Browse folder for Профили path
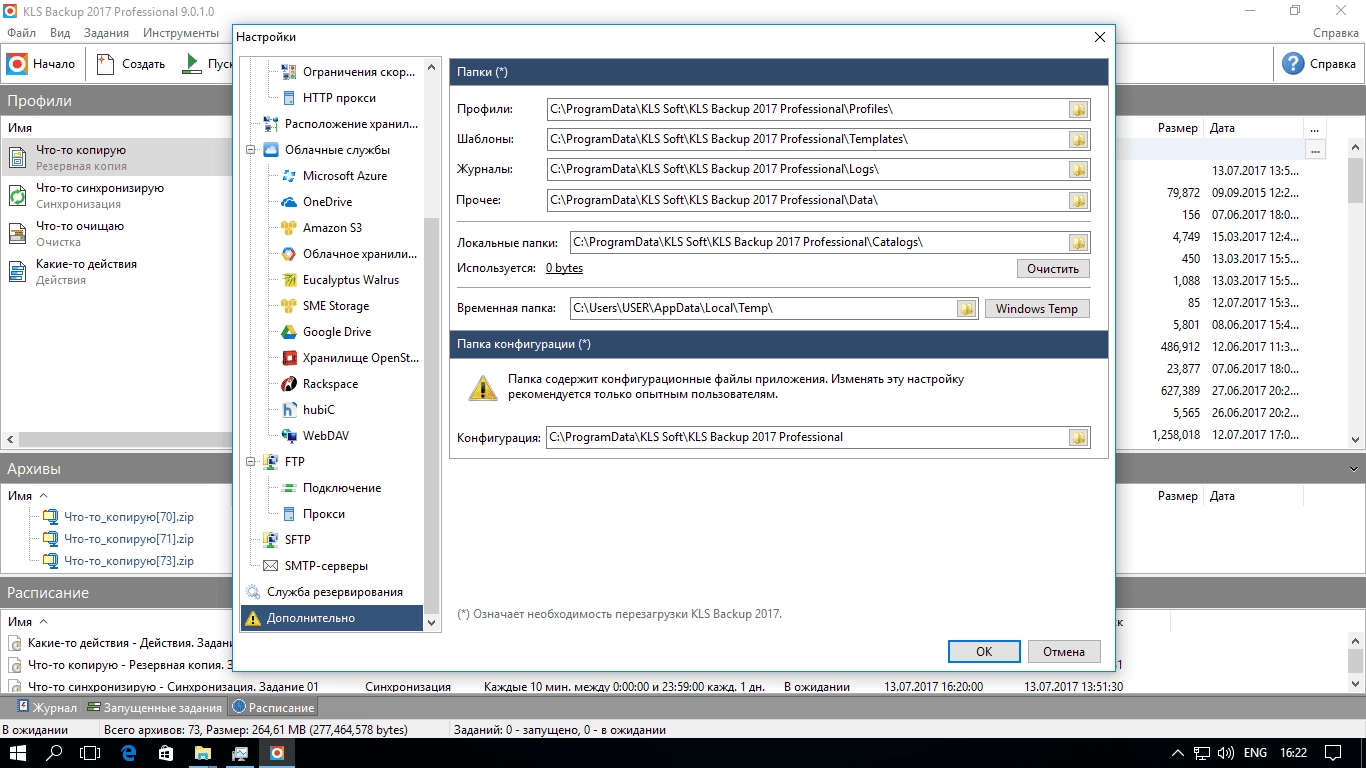 (x=1078, y=110)
